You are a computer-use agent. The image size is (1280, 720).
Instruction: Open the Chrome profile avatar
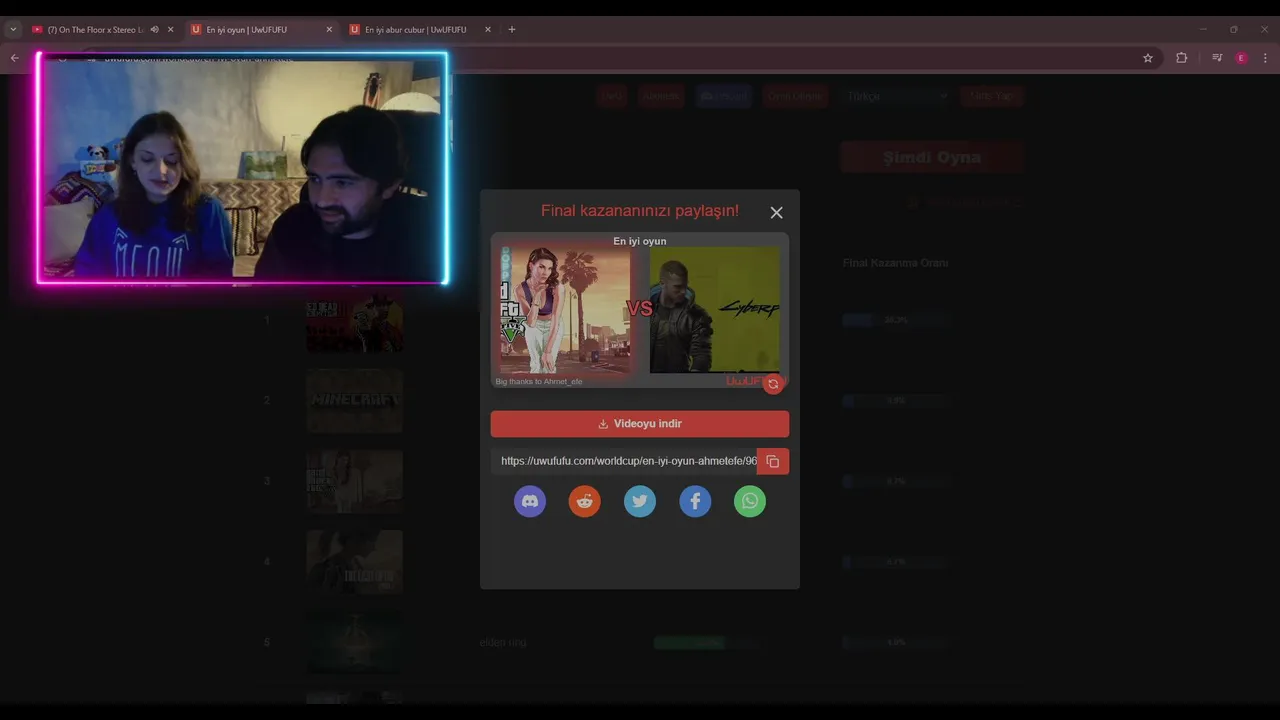click(x=1241, y=58)
